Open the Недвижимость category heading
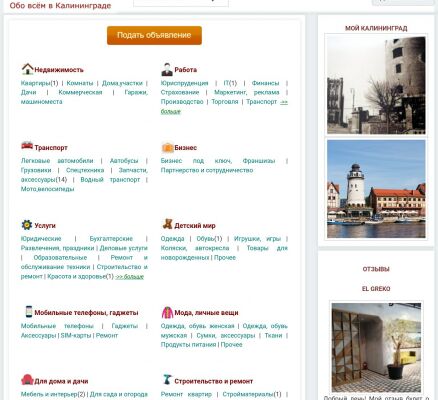Image resolution: width=438 pixels, height=400 pixels. (59, 70)
